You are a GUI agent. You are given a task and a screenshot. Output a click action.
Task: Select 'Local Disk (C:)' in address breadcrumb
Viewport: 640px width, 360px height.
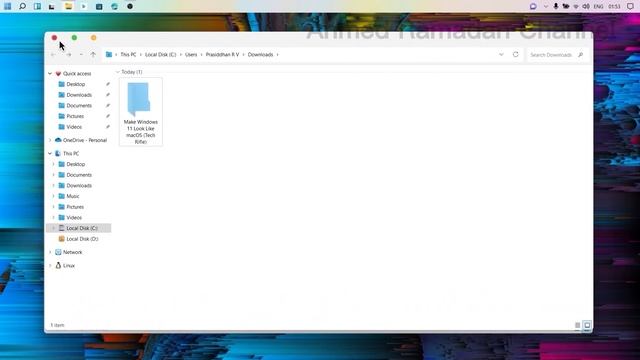(x=160, y=54)
